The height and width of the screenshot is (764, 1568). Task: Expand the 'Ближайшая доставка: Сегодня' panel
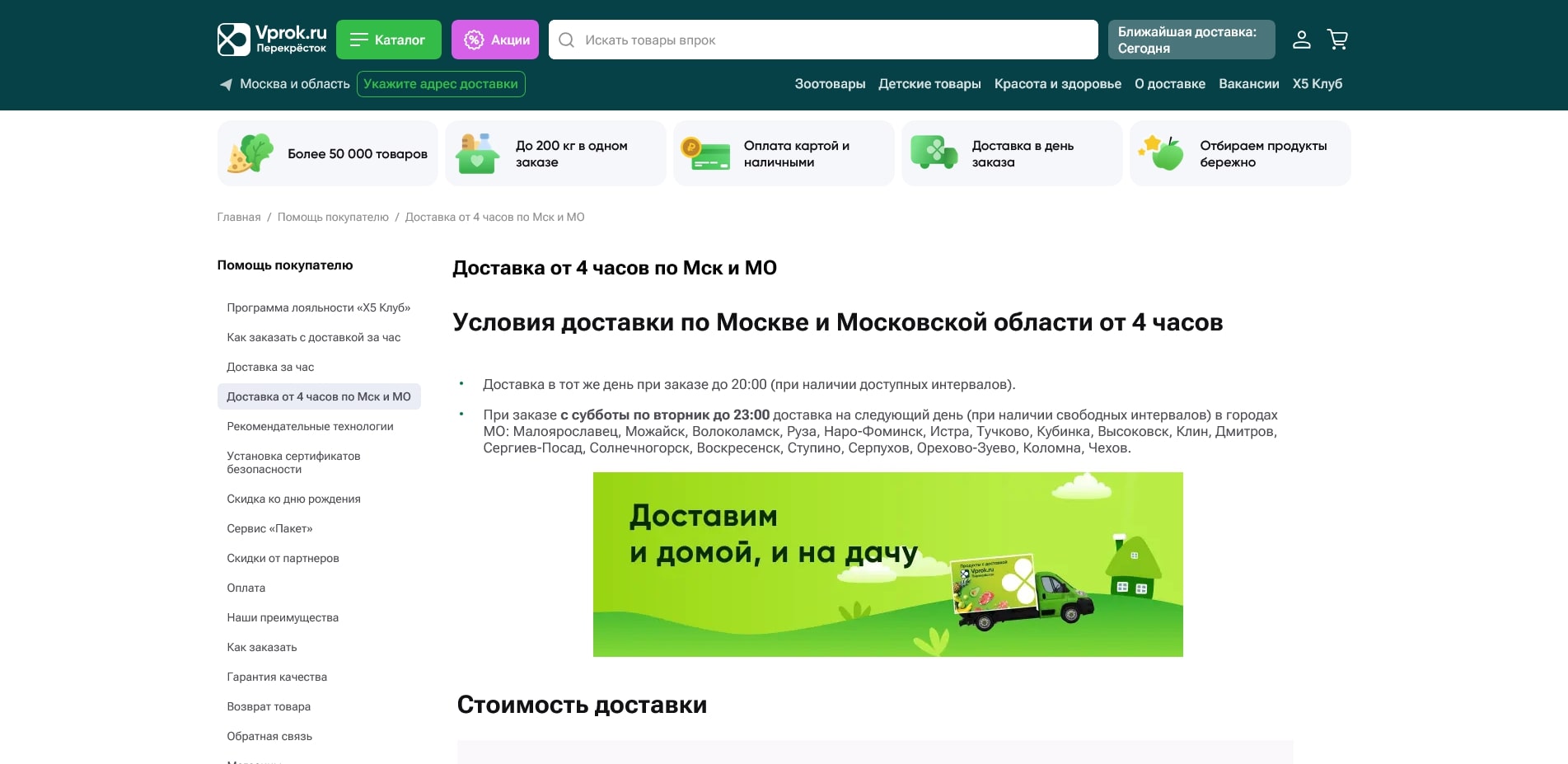tap(1191, 39)
